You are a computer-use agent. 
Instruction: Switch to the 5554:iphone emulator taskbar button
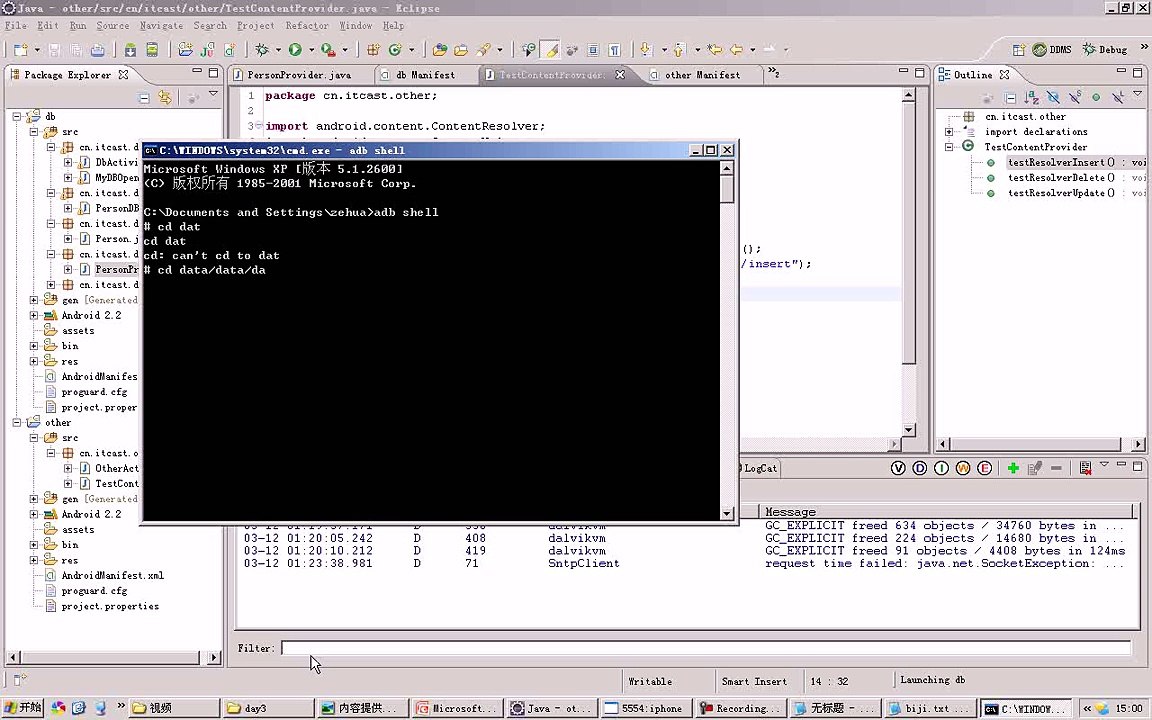click(646, 708)
